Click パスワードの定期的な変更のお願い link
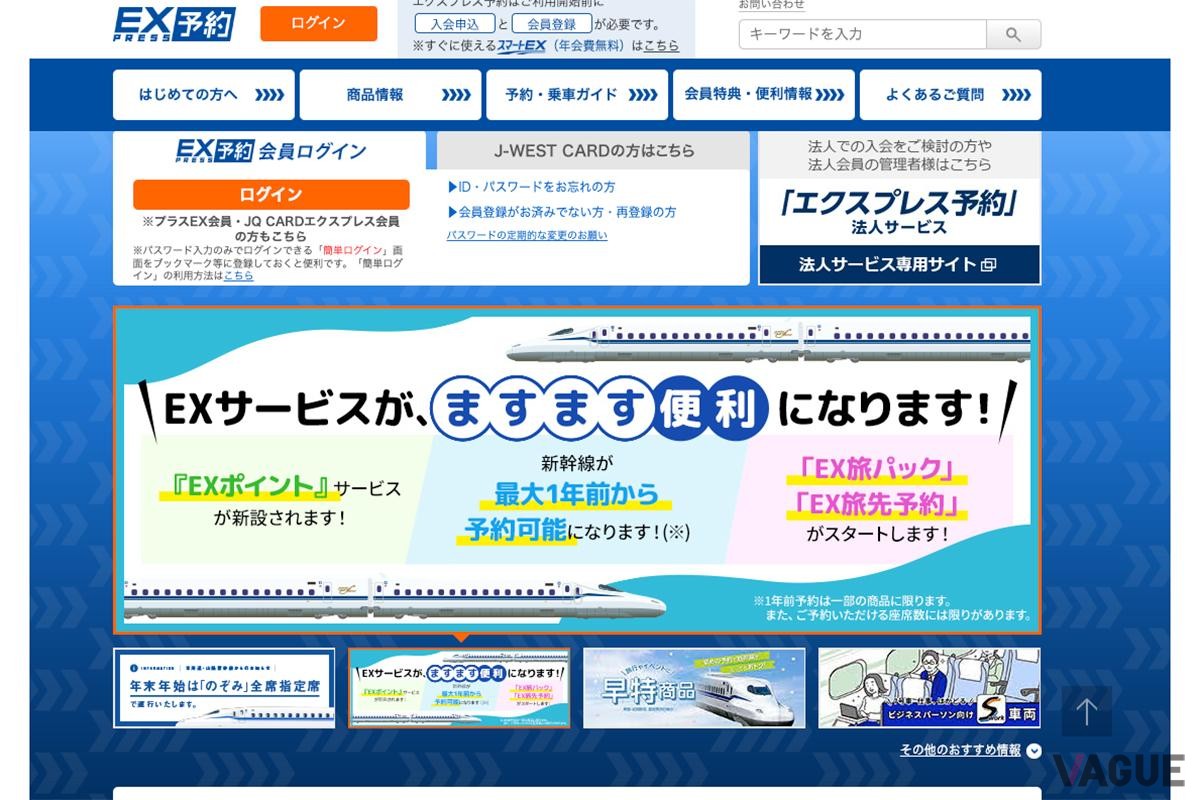This screenshot has height=800, width=1200. click(530, 234)
